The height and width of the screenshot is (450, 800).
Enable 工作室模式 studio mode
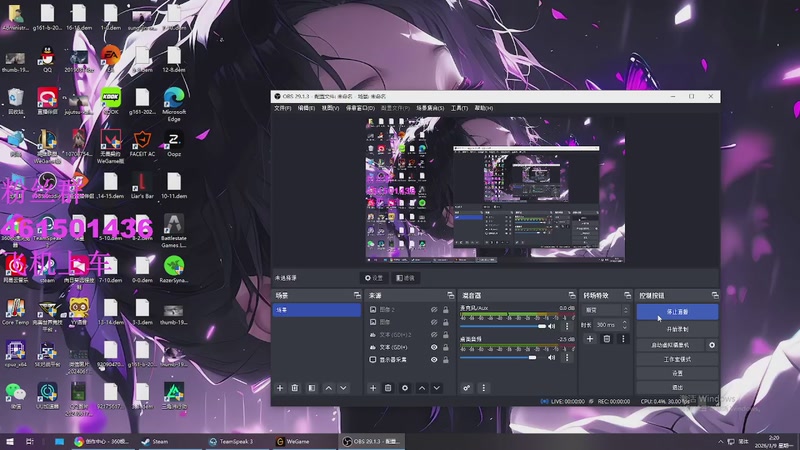(678, 360)
